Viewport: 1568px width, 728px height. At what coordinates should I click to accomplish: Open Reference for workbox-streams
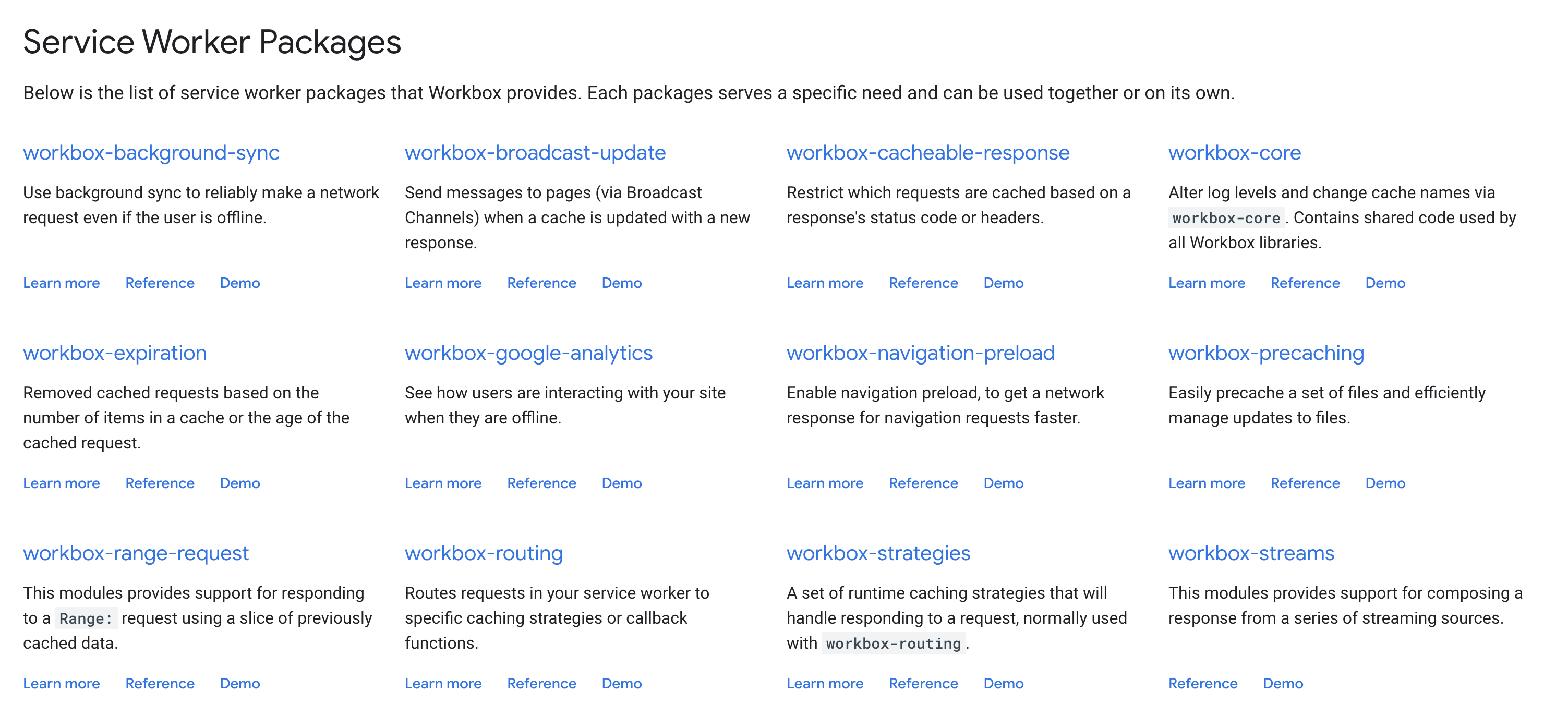click(1202, 684)
